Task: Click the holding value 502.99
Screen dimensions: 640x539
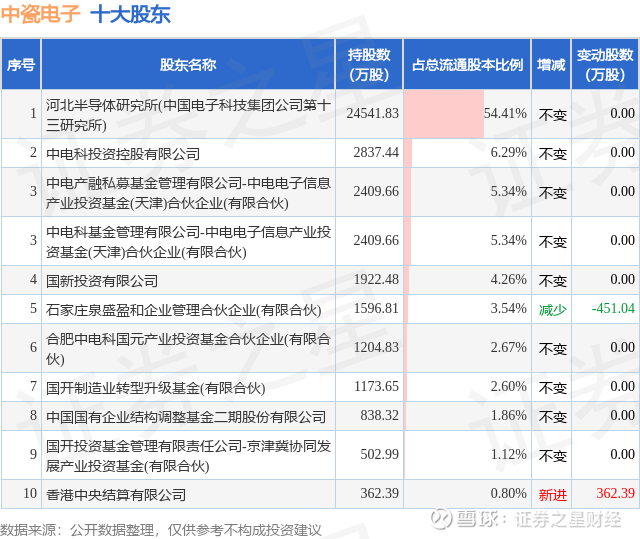Action: [380, 454]
